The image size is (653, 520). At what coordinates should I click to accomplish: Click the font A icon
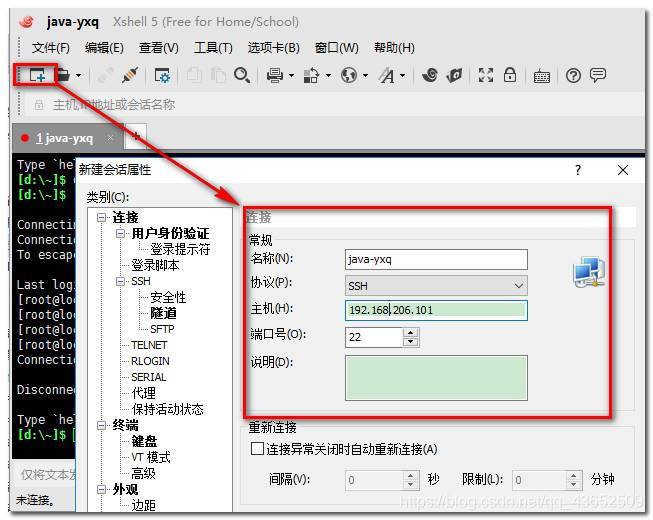tap(386, 76)
